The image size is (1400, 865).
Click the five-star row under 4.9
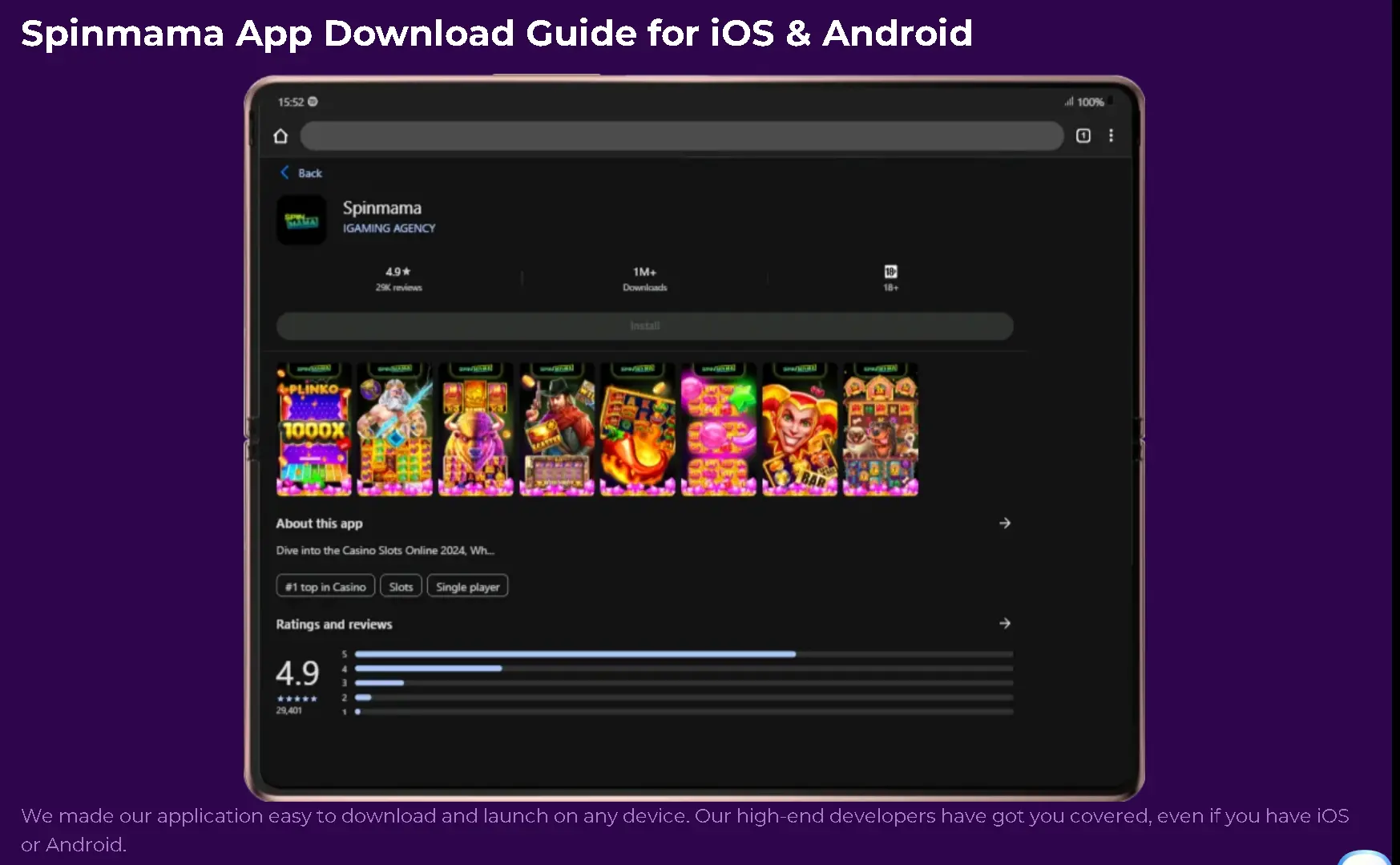tap(297, 699)
